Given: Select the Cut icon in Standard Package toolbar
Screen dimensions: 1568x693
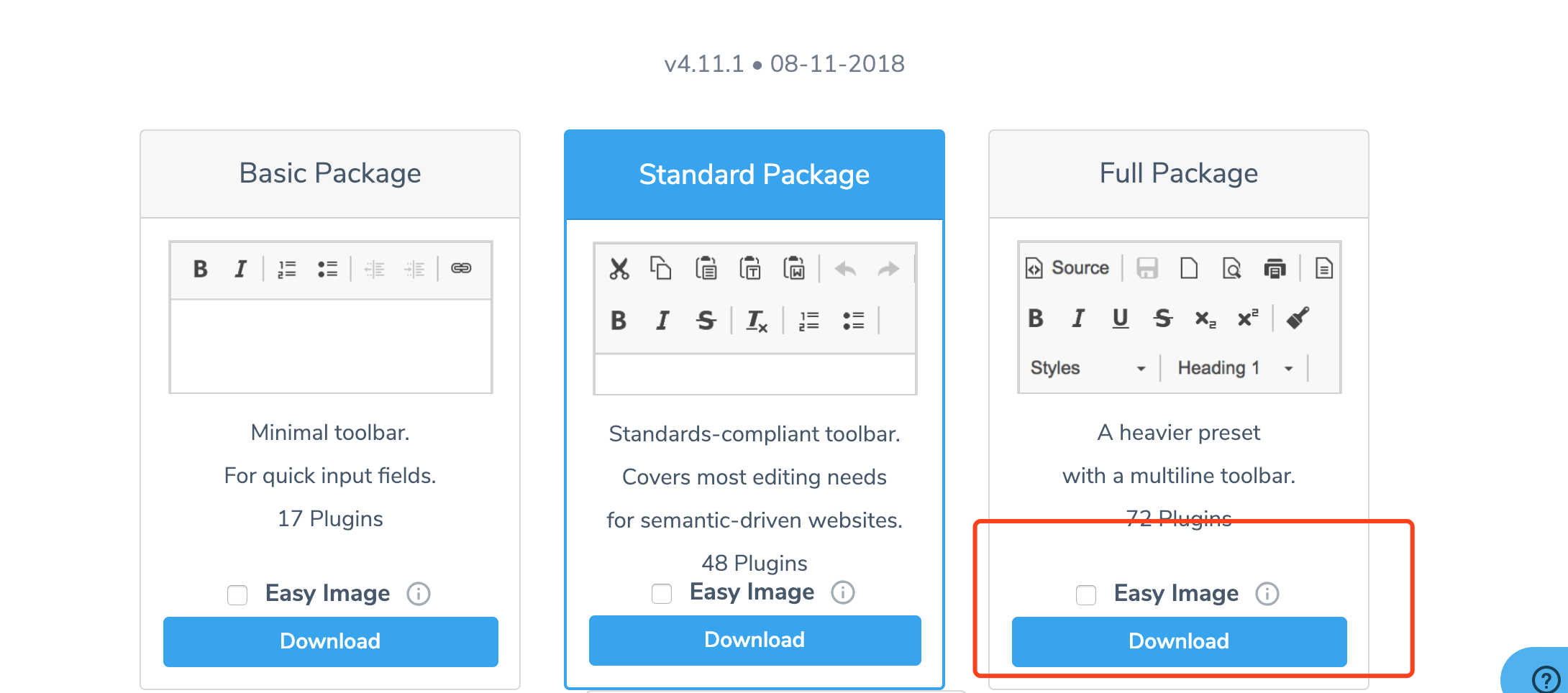Looking at the screenshot, I should pyautogui.click(x=619, y=268).
